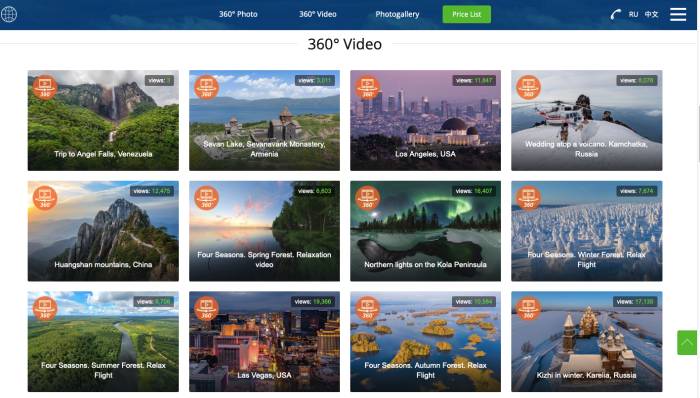Click 360 video icon on Angel Falls card

(45, 87)
